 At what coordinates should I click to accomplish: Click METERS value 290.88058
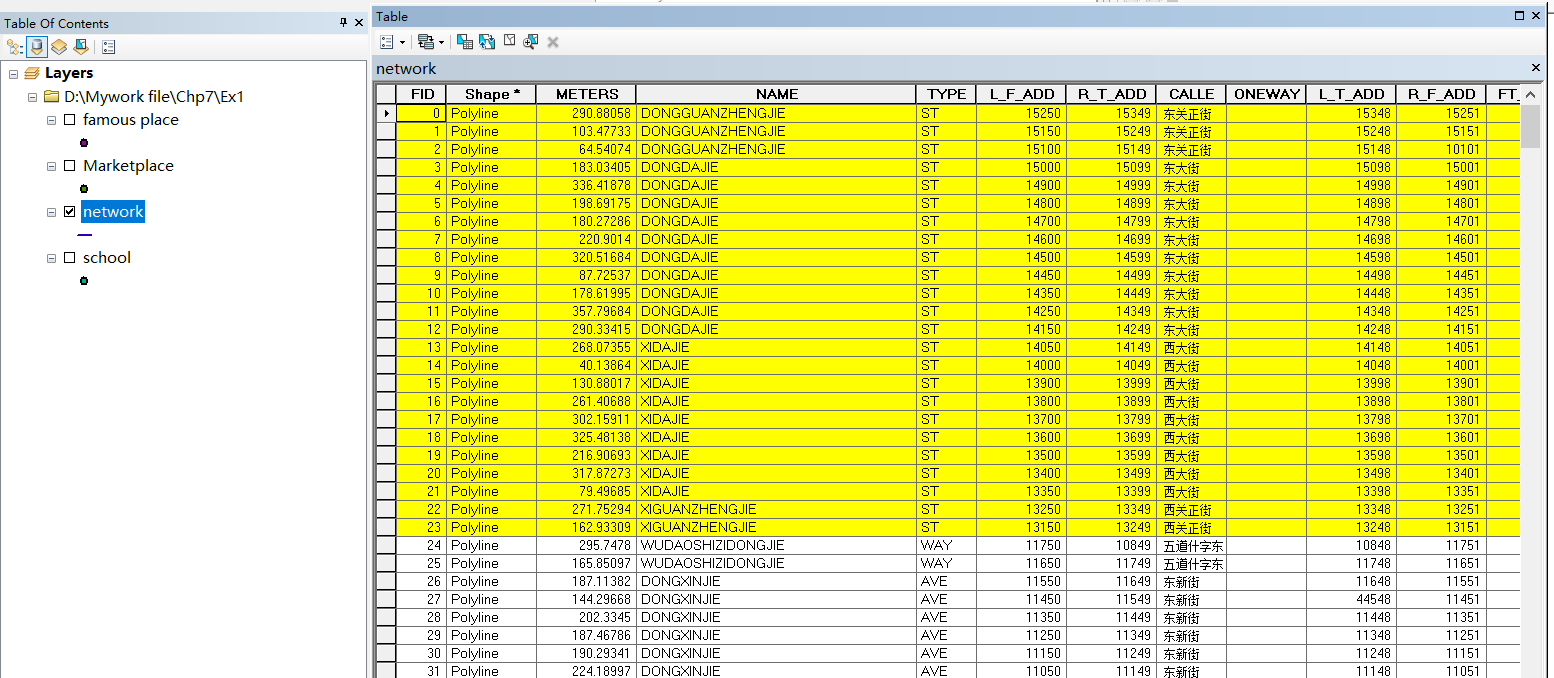tap(601, 113)
